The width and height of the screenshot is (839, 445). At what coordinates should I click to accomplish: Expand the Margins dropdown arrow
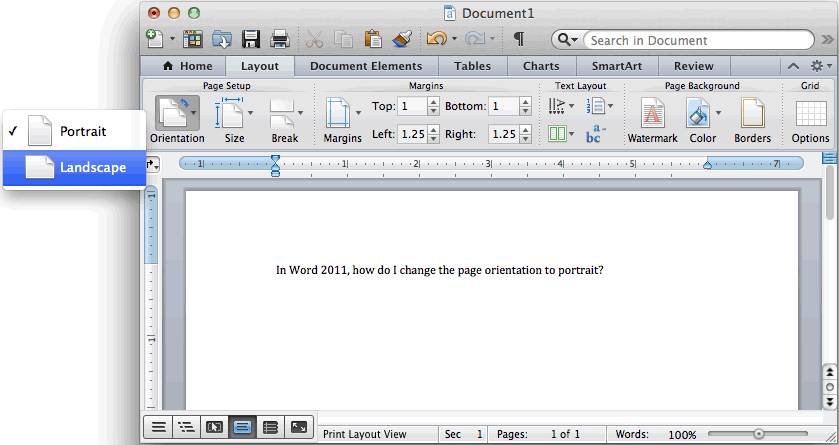click(358, 113)
